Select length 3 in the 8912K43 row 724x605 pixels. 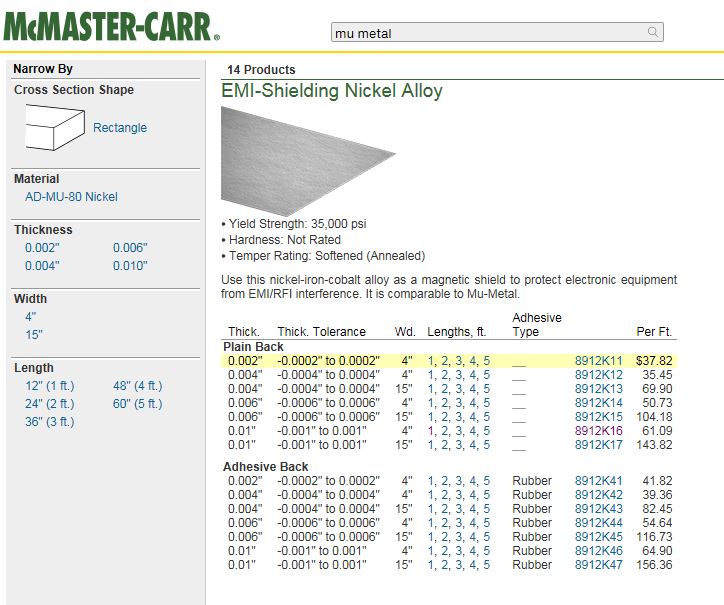[459, 508]
